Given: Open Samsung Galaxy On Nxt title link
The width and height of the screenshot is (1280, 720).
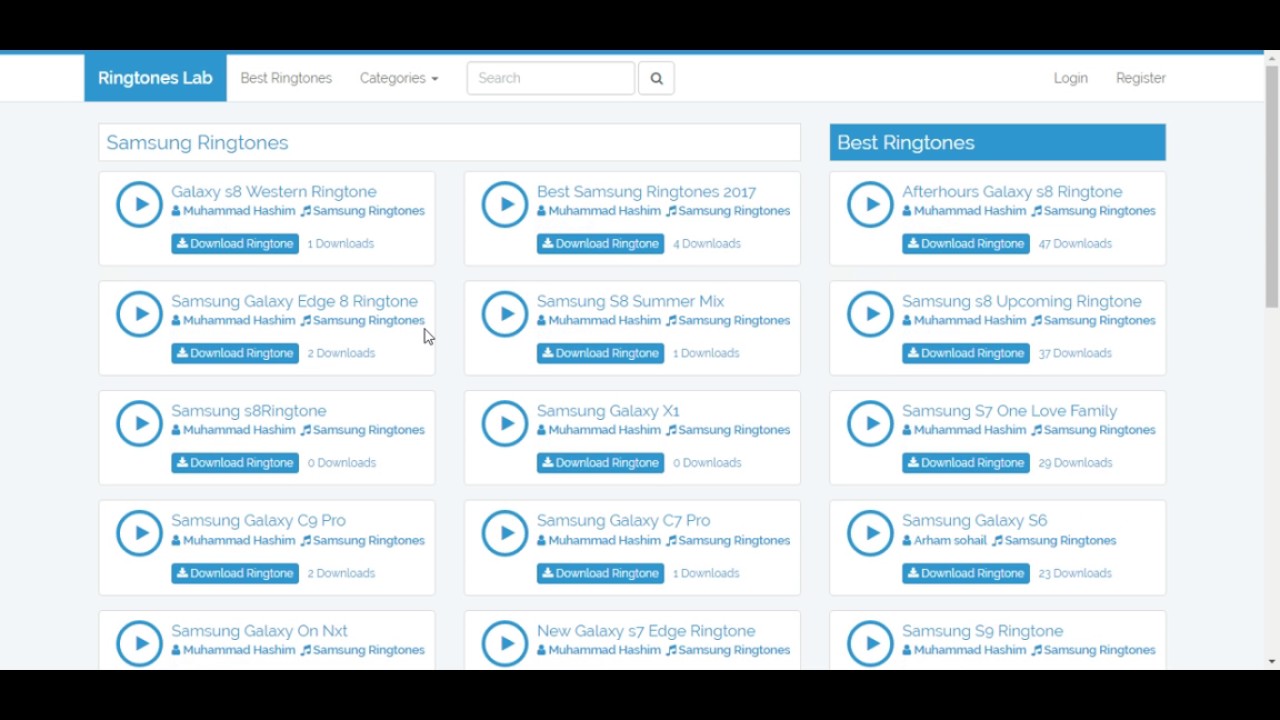Looking at the screenshot, I should pyautogui.click(x=259, y=631).
